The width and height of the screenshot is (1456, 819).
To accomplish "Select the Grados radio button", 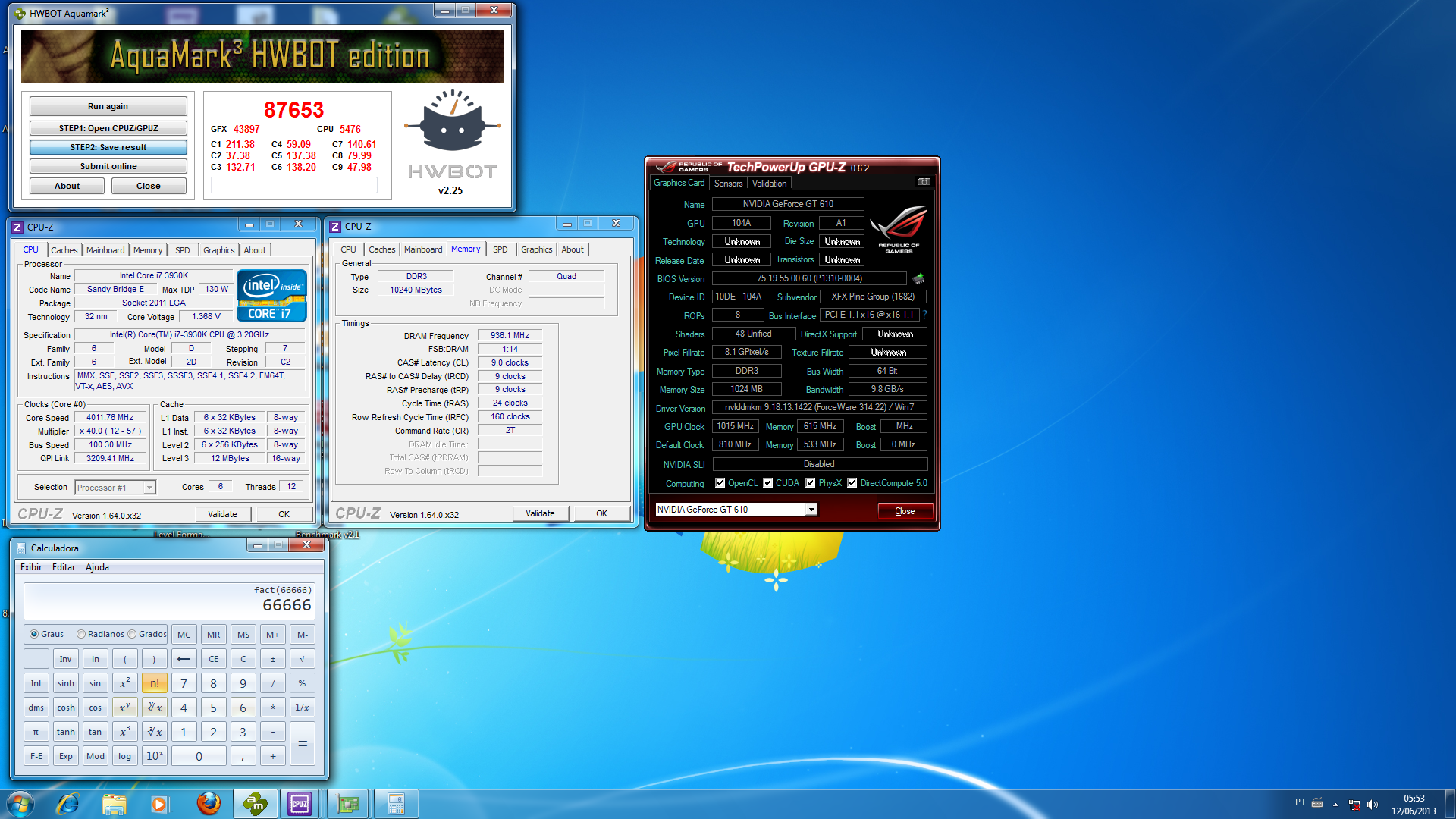I will [132, 634].
